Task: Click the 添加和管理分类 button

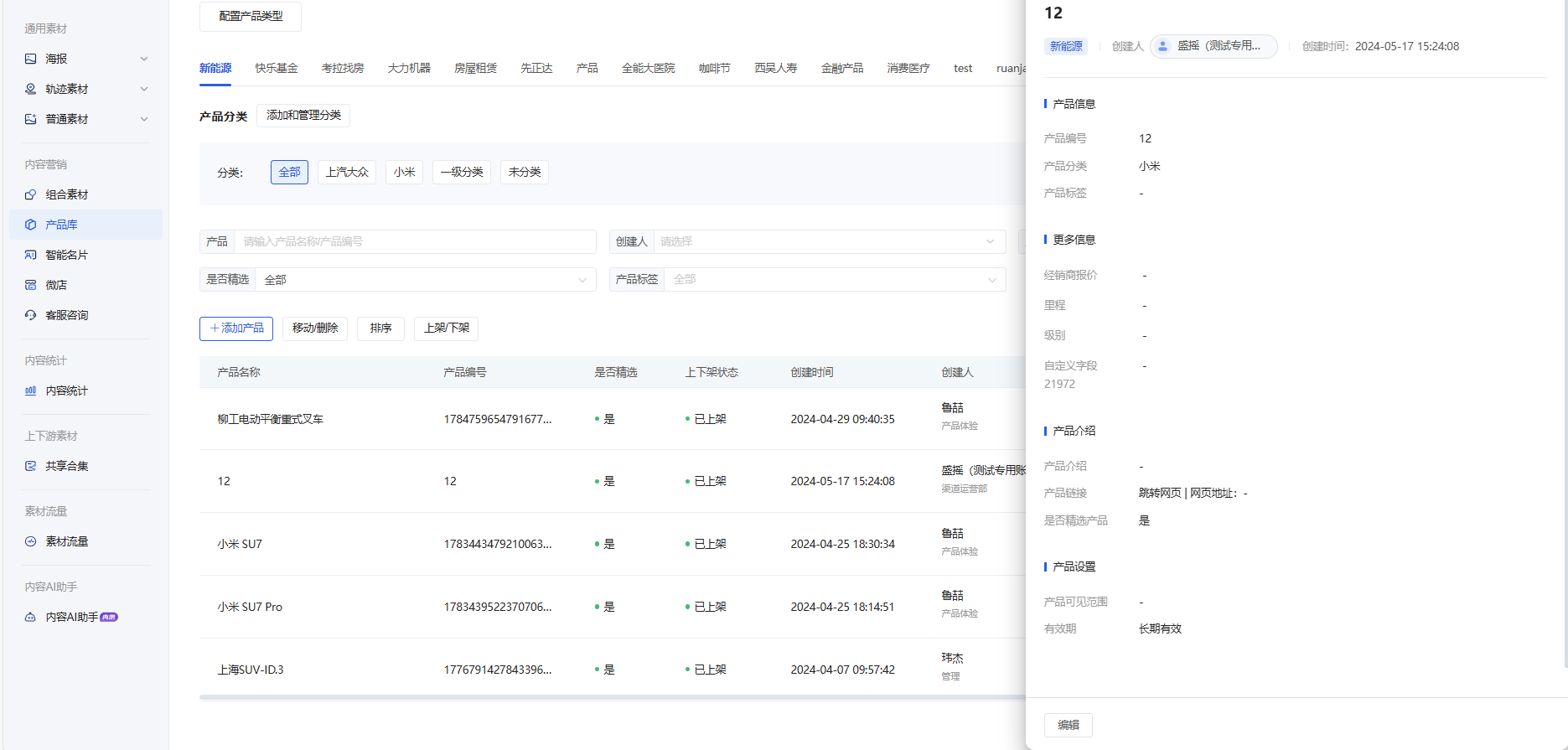Action: point(303,116)
